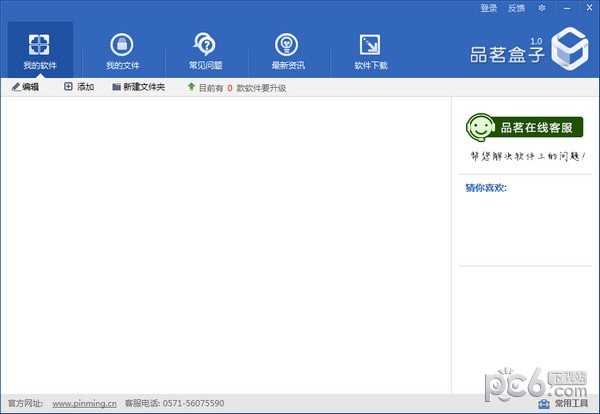The height and width of the screenshot is (414, 600).
Task: Open the 我的软件 tab icon
Action: click(39, 44)
